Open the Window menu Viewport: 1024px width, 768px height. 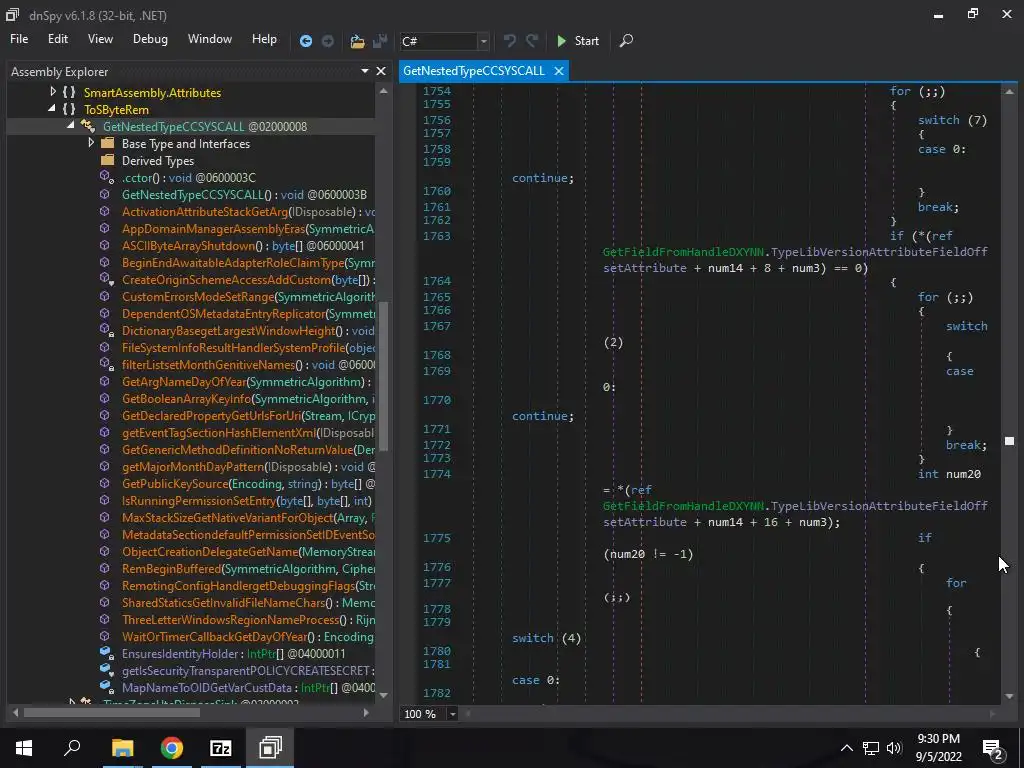210,39
